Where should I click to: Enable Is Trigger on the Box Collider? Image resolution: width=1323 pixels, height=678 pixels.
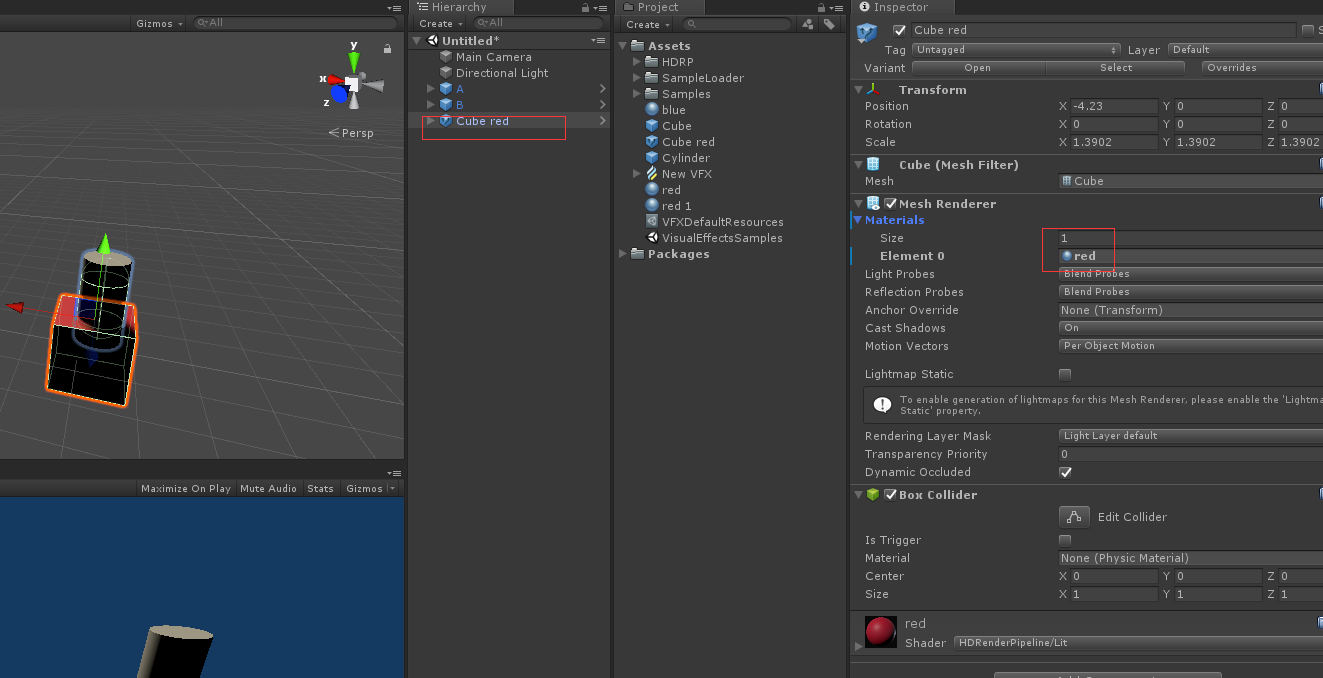(x=1064, y=540)
